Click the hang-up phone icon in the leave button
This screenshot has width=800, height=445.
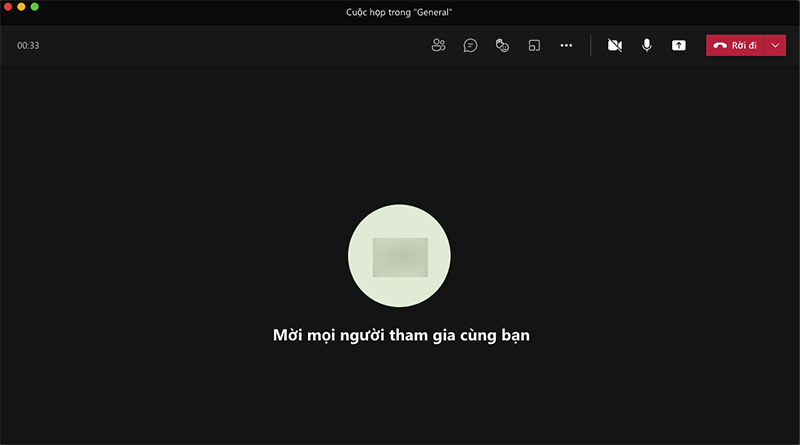[x=720, y=45]
